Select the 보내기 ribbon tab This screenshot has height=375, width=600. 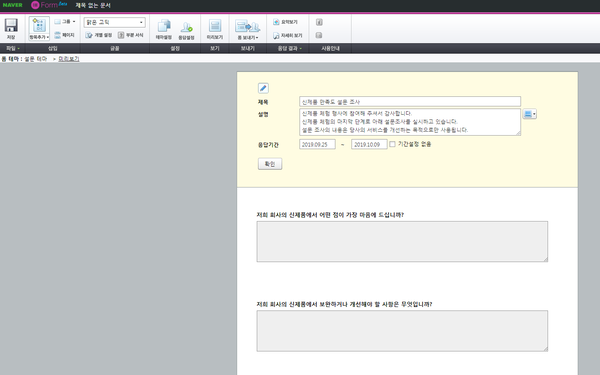248,48
